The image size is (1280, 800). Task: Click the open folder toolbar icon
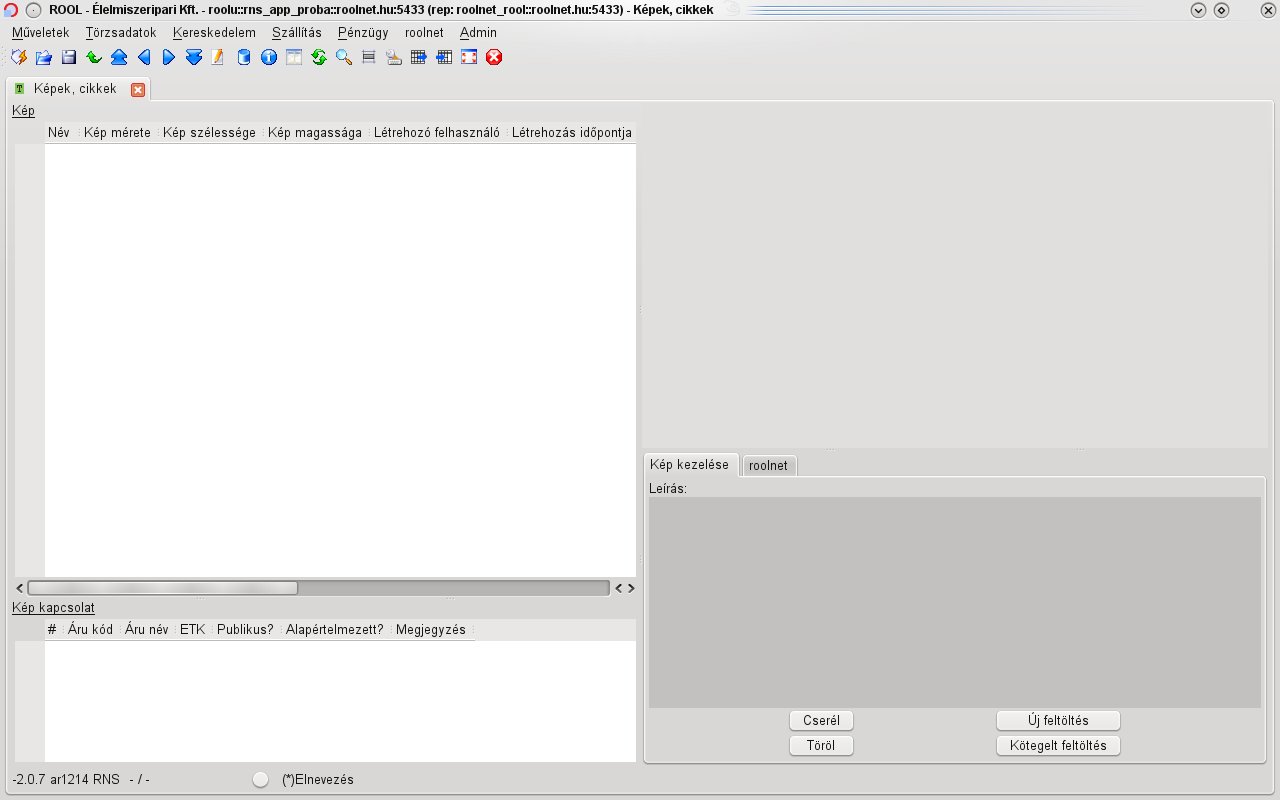pos(44,58)
